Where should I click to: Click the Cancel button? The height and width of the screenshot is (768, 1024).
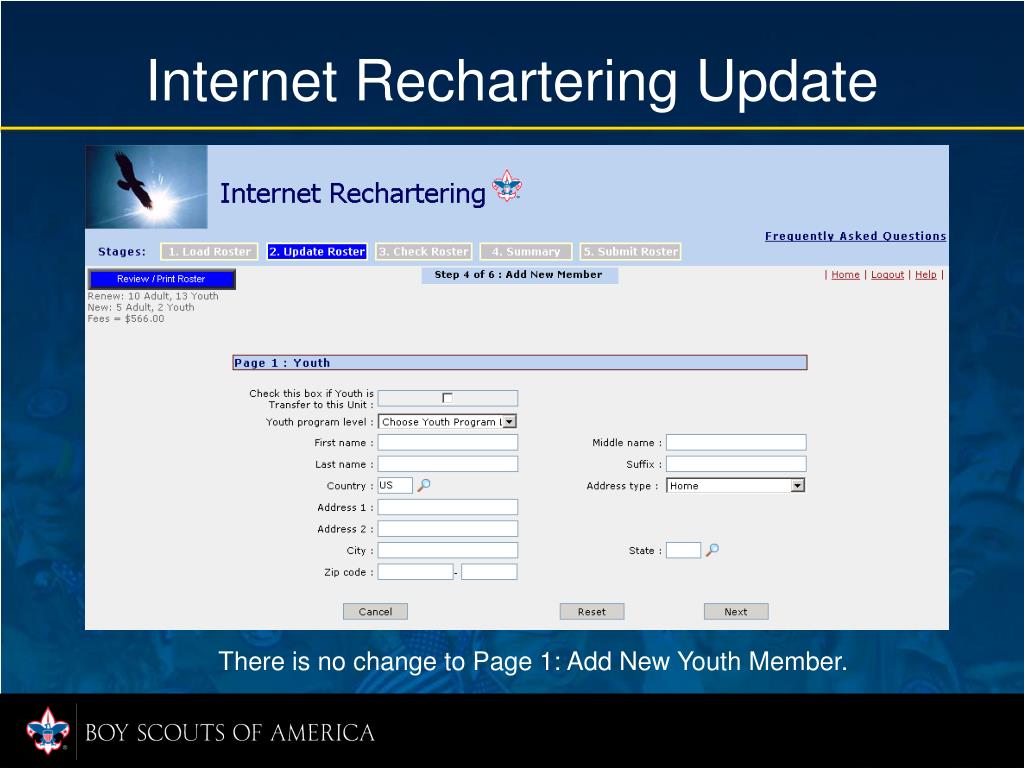tap(376, 612)
